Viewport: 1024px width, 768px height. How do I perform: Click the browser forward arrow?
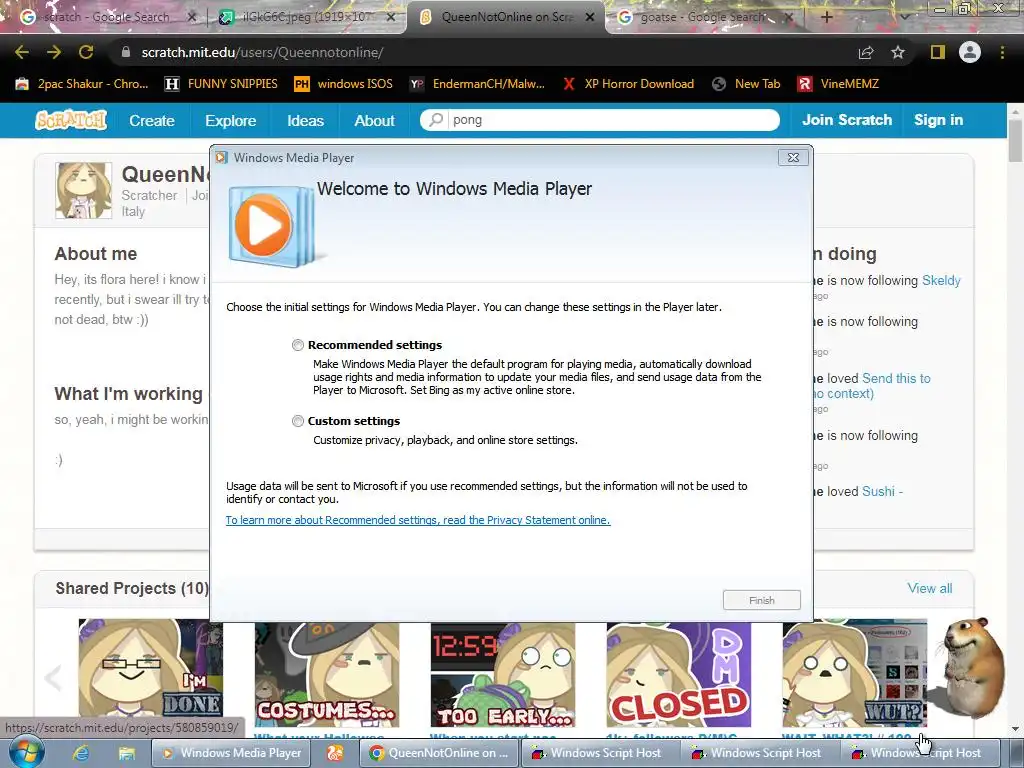pos(54,52)
